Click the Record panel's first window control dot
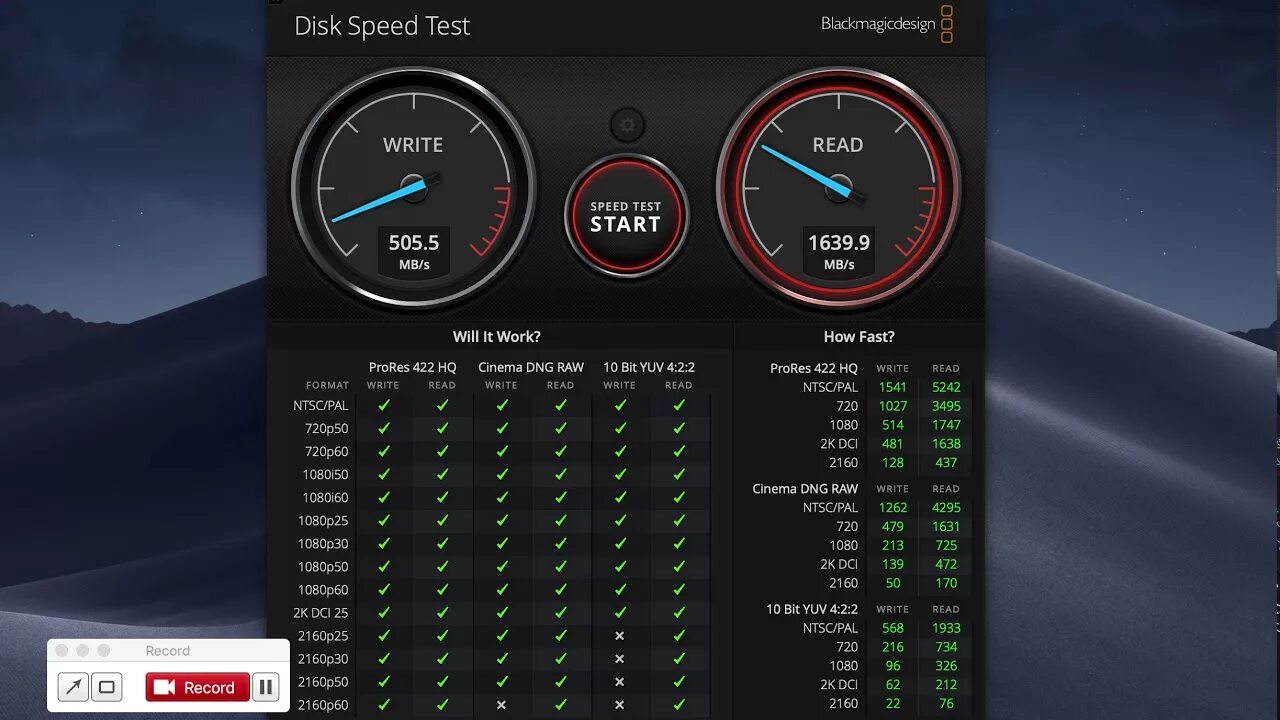This screenshot has width=1280, height=720. point(62,651)
